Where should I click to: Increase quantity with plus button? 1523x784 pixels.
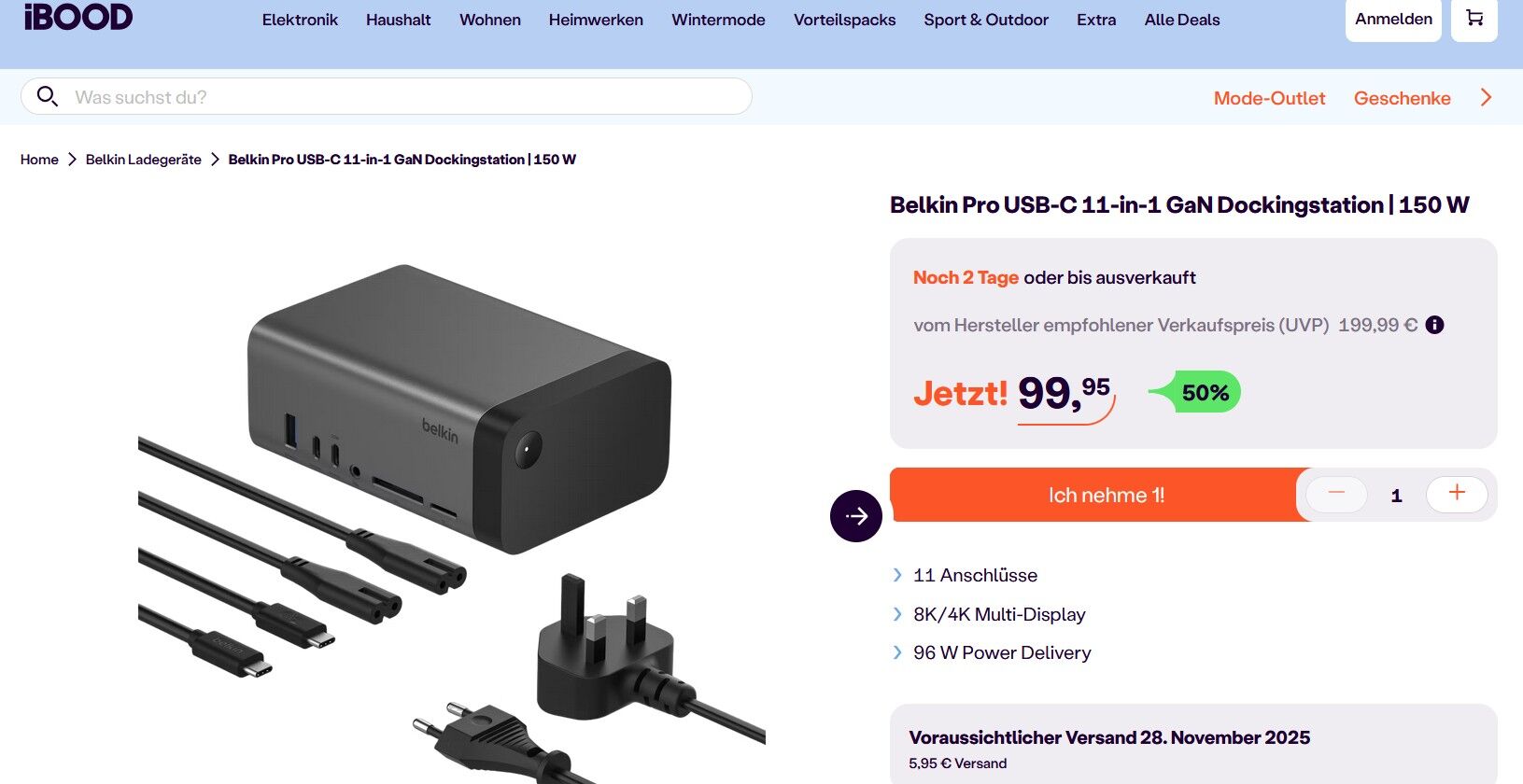(1457, 494)
